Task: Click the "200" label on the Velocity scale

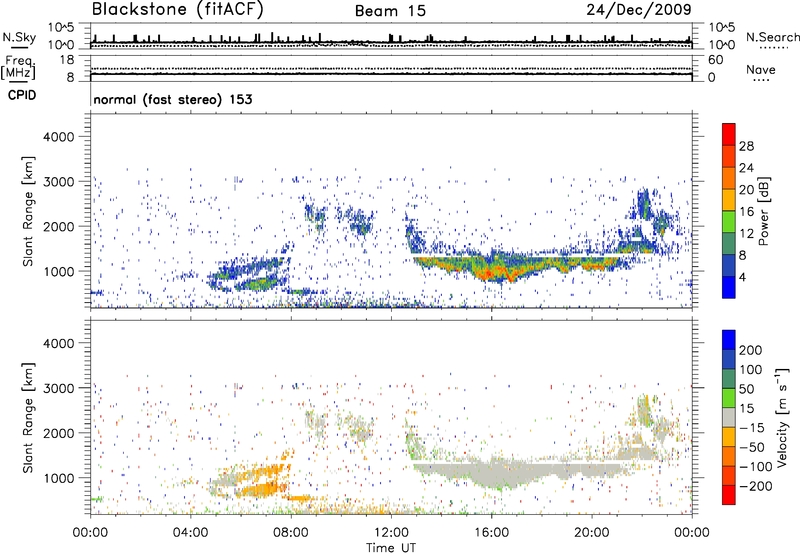Action: 751,350
